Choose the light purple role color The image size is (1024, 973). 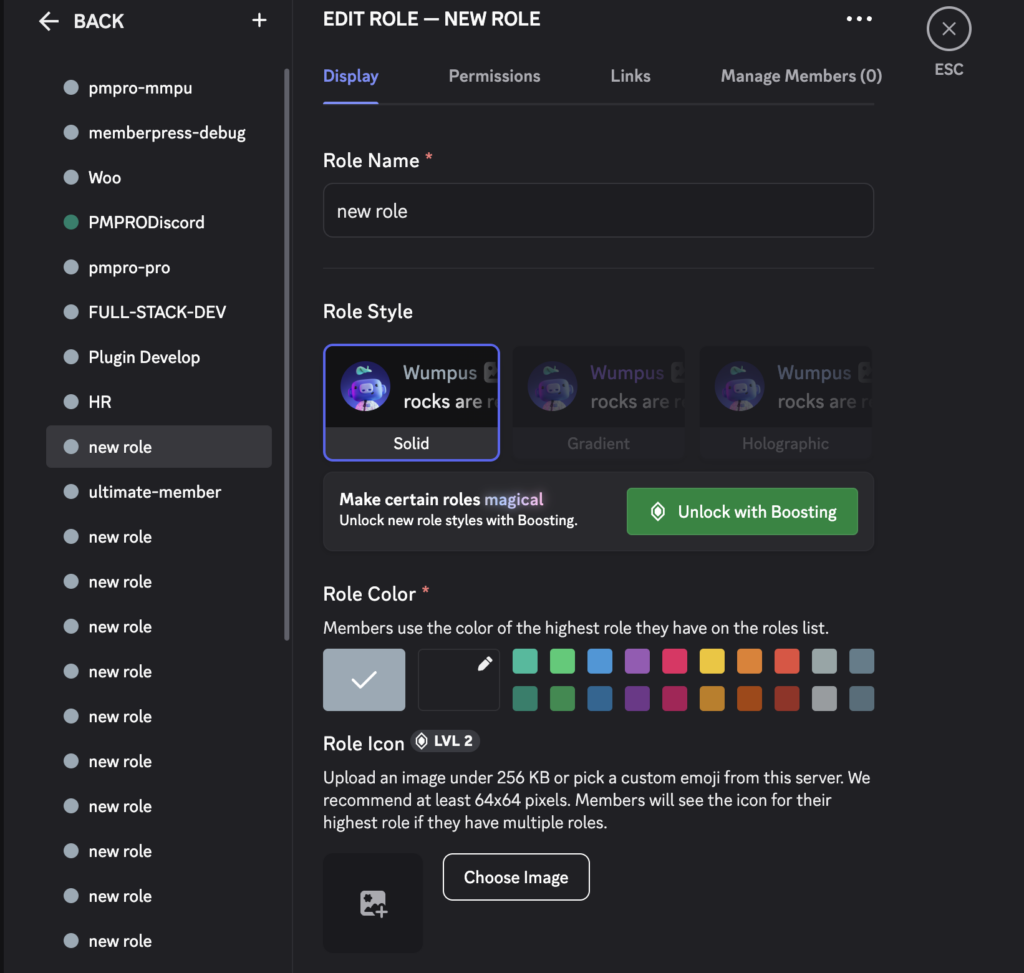point(637,661)
